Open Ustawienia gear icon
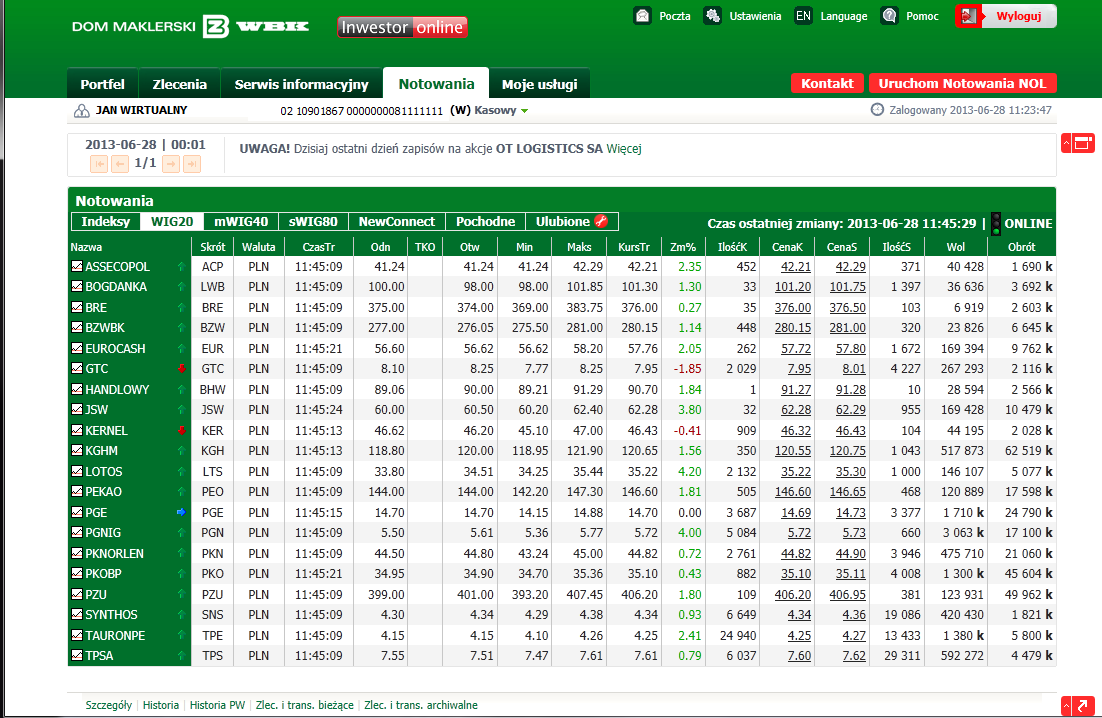Screen dimensions: 1102x718 click(x=713, y=15)
